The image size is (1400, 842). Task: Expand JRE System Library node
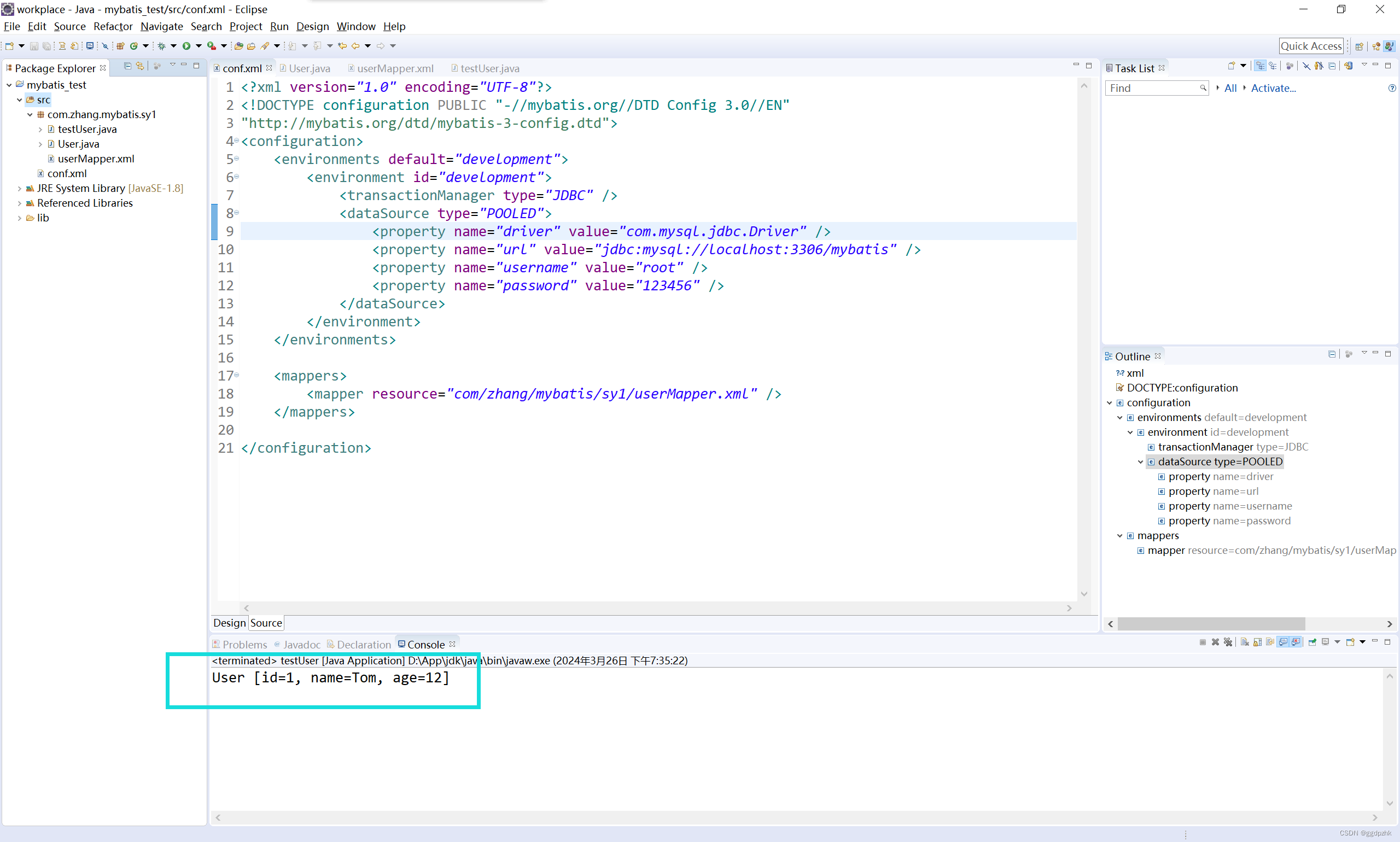click(19, 189)
